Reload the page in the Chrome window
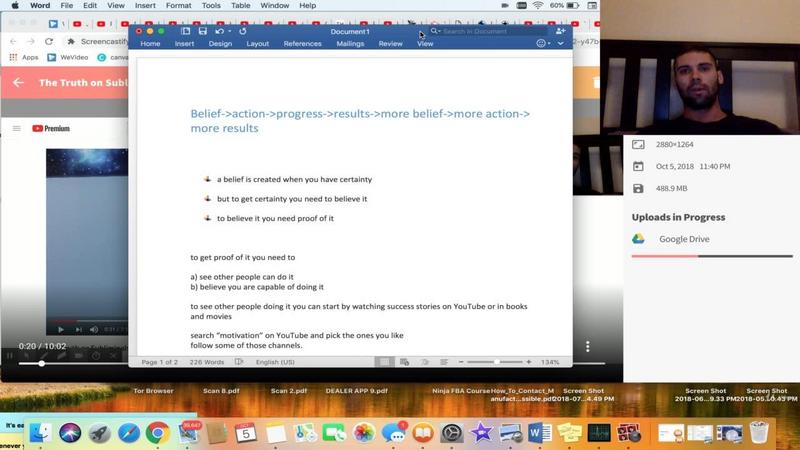 [x=49, y=41]
